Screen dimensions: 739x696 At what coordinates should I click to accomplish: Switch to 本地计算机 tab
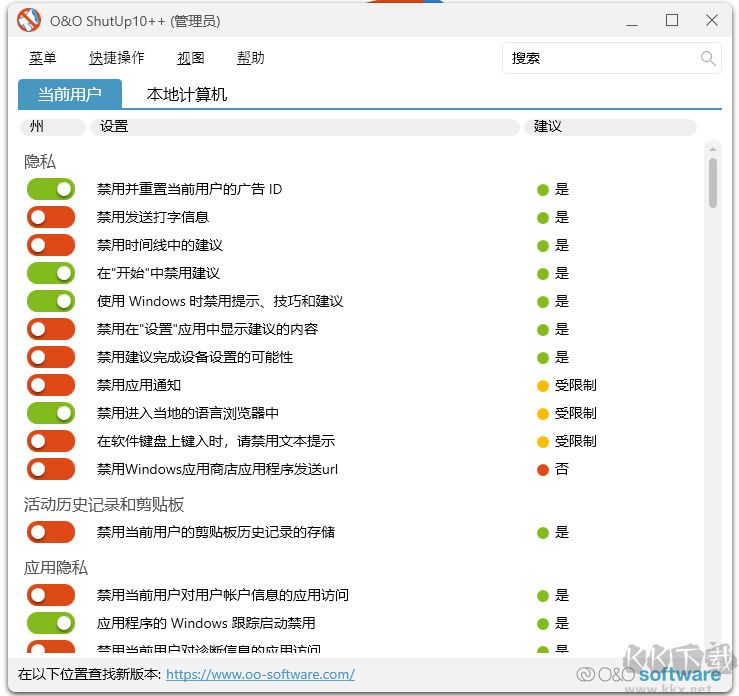click(187, 94)
